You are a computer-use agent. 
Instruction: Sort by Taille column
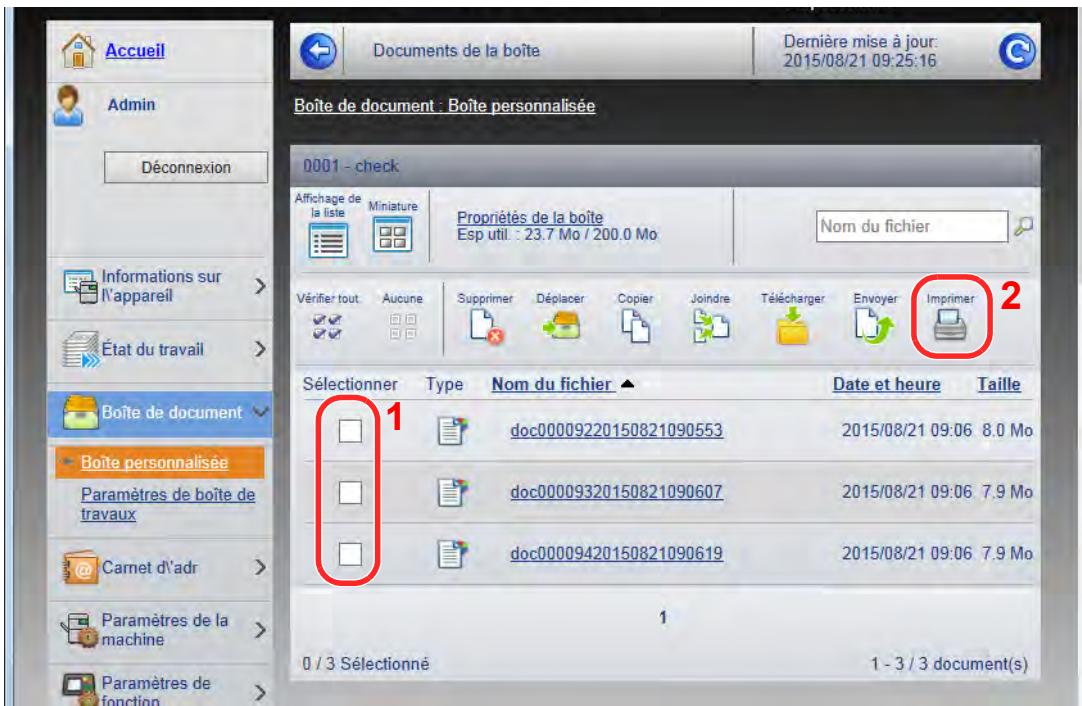click(x=999, y=384)
